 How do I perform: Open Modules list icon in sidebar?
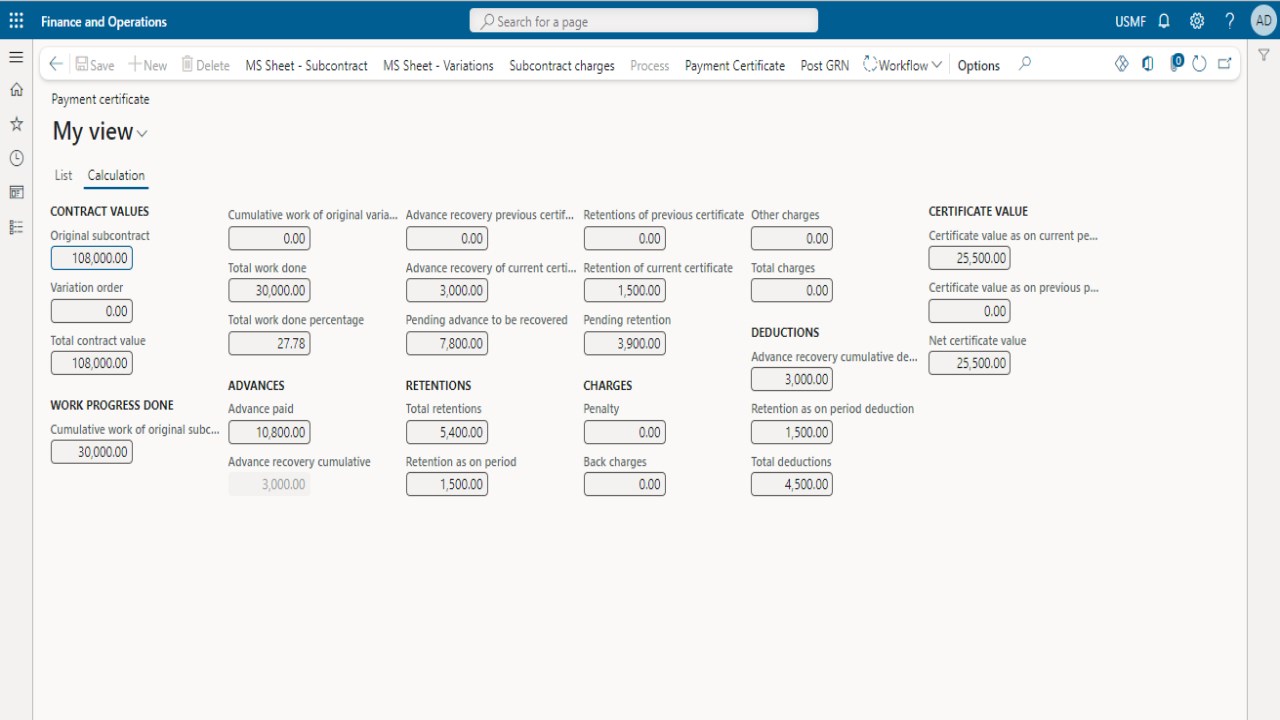point(16,227)
